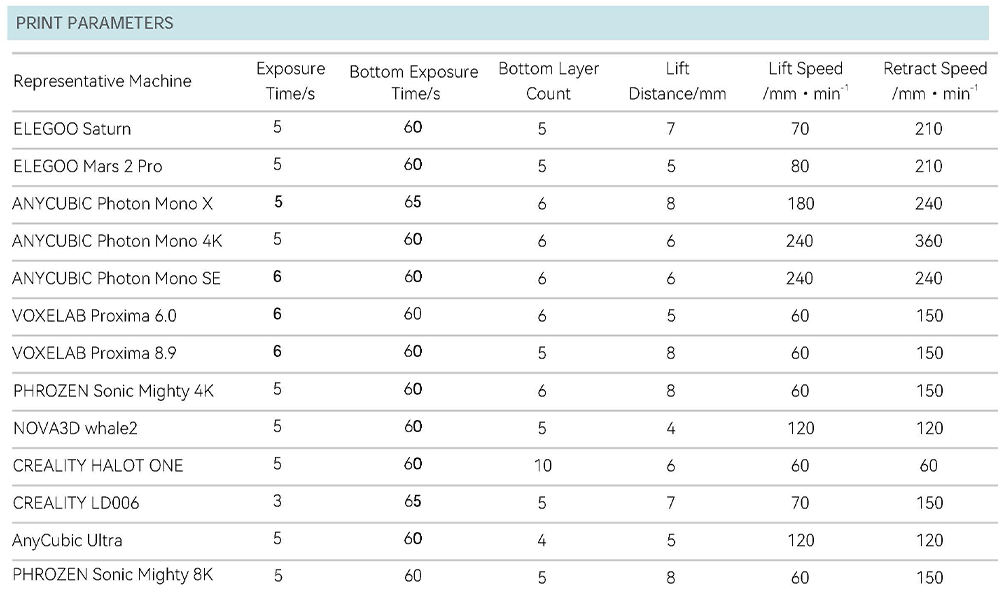Click the ELEGOO Mars 2 Pro row name

point(88,166)
